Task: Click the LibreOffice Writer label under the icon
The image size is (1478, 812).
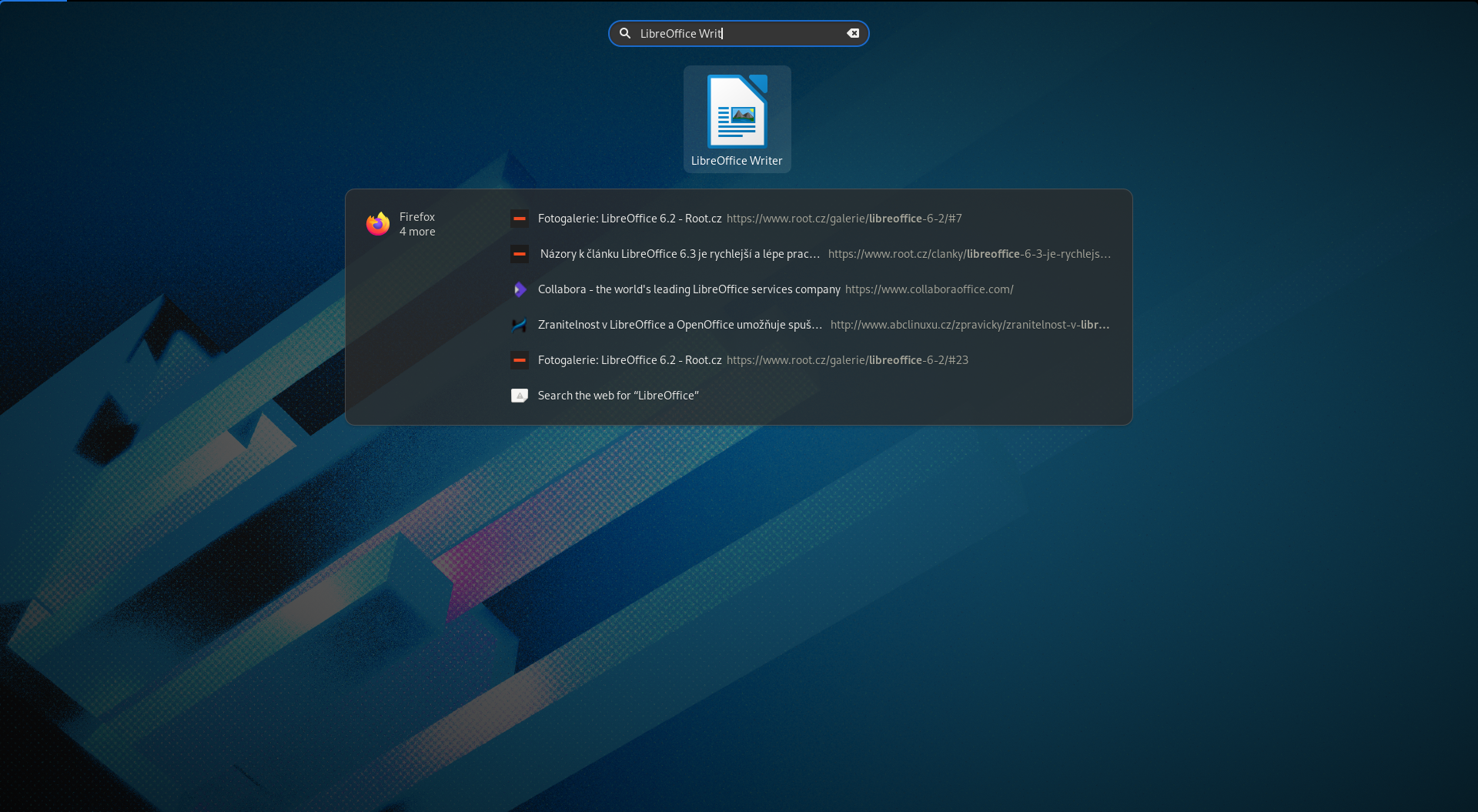Action: [x=737, y=161]
